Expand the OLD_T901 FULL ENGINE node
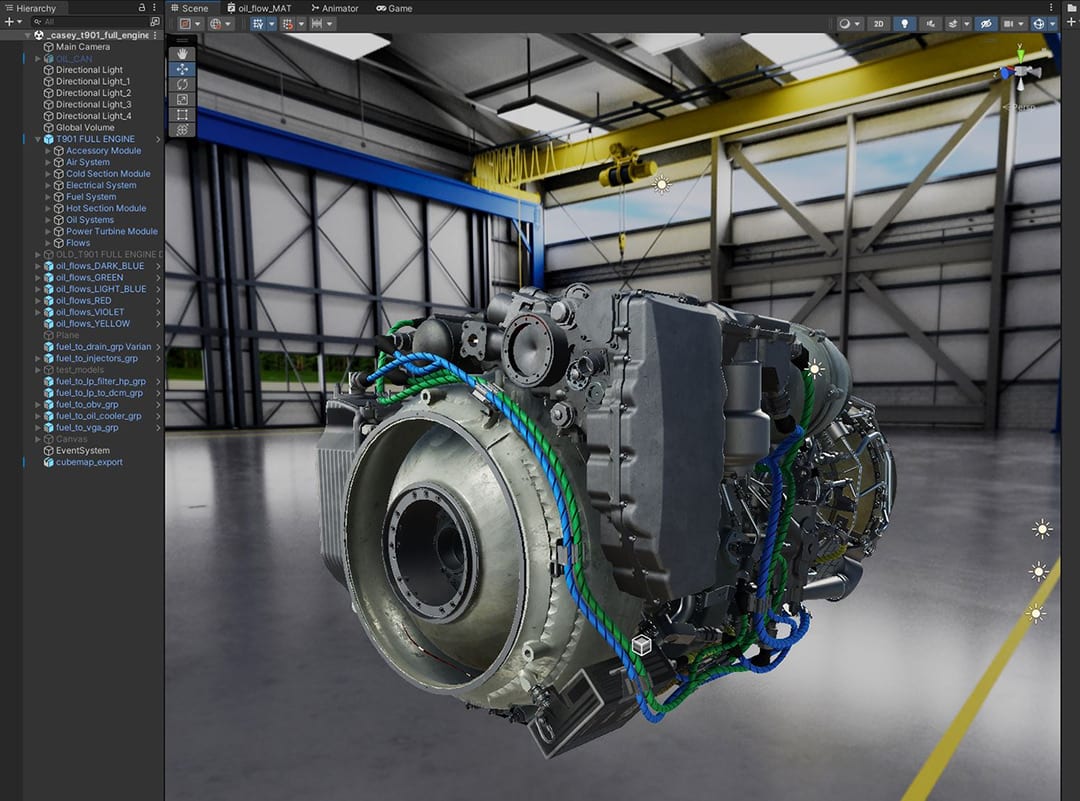 coord(39,254)
